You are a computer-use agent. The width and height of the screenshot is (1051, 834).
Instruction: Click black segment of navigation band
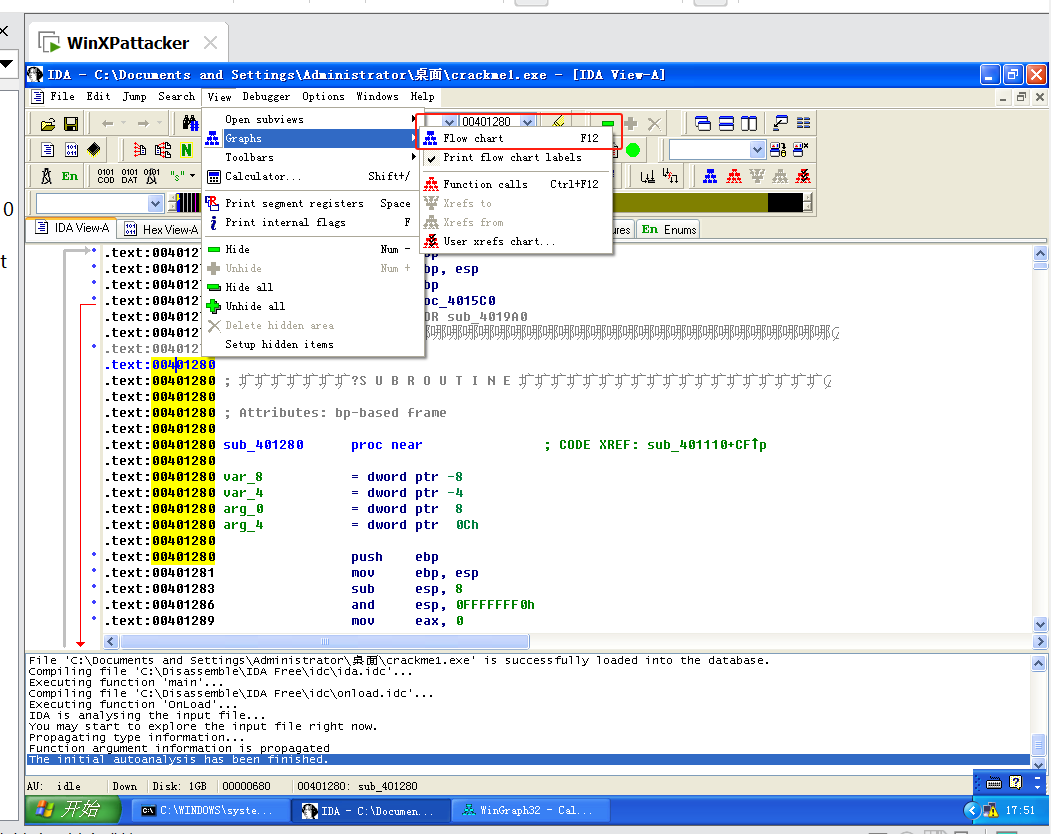pos(785,203)
